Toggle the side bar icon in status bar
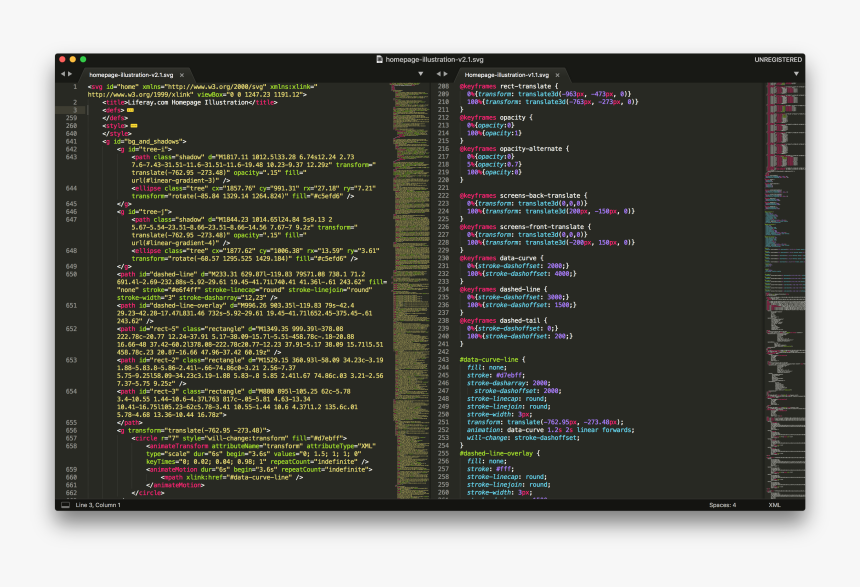860x587 pixels. click(x=65, y=505)
